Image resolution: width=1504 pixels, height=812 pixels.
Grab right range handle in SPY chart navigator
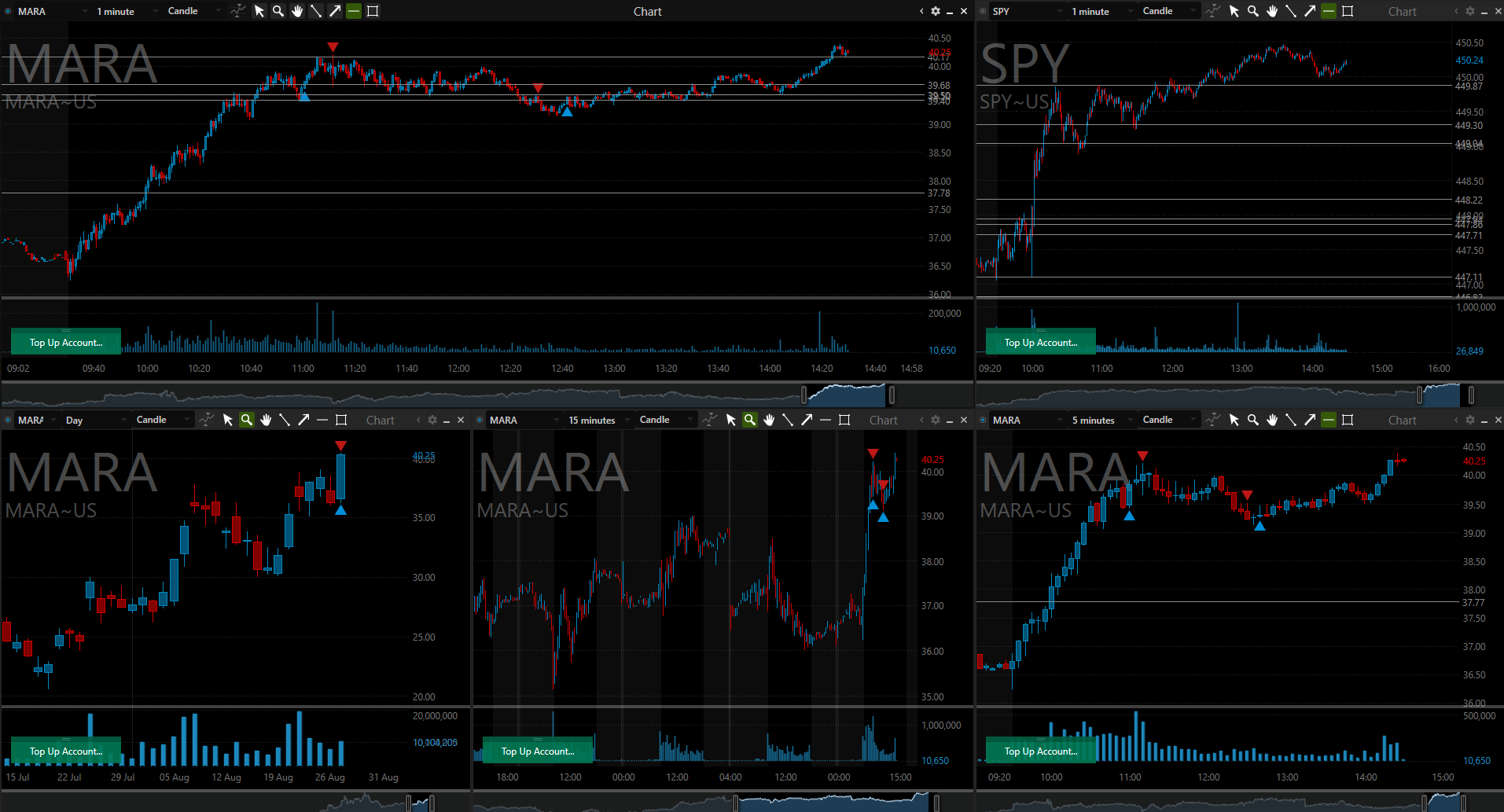[x=1471, y=394]
